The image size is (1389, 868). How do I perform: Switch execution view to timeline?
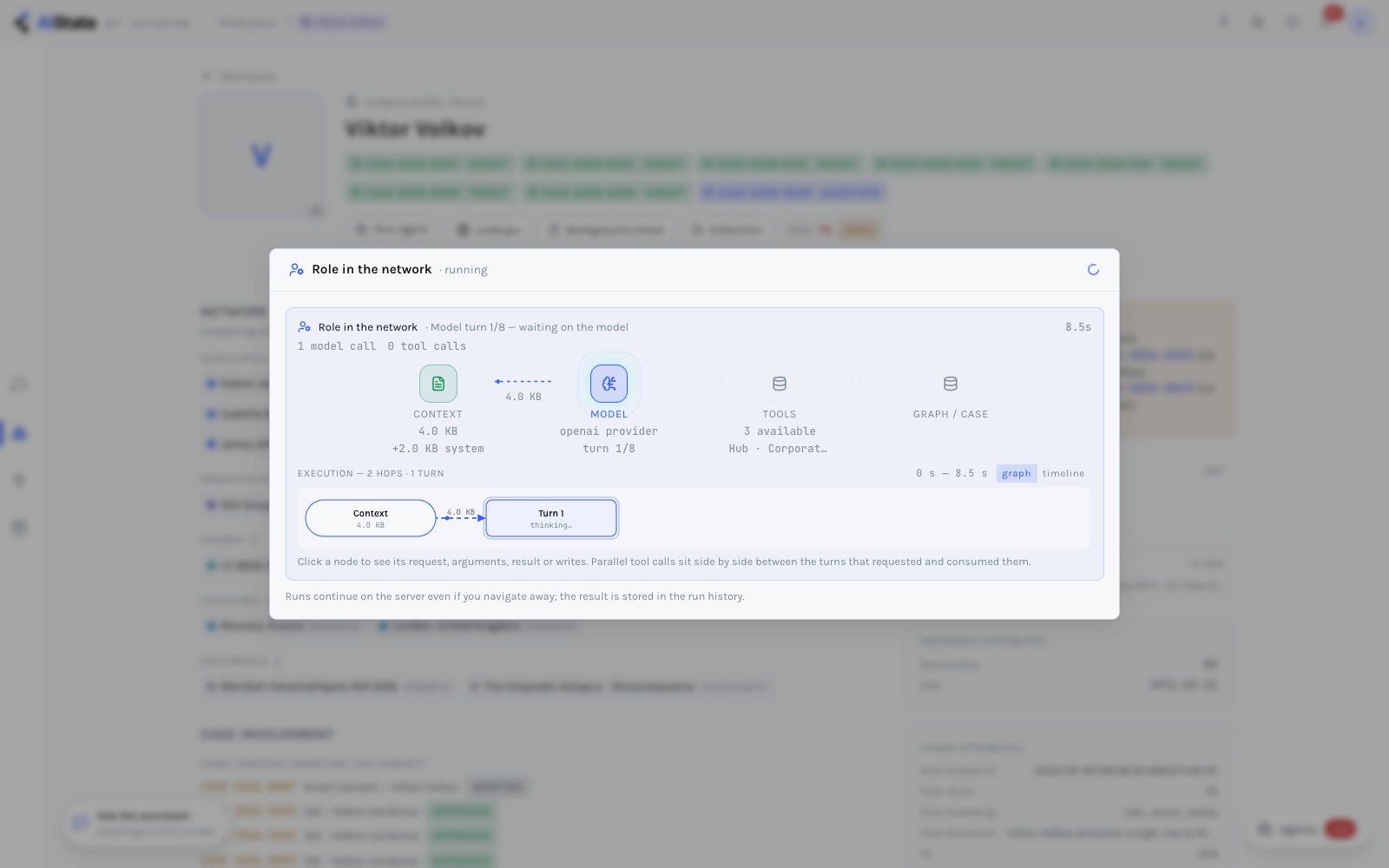(1063, 474)
